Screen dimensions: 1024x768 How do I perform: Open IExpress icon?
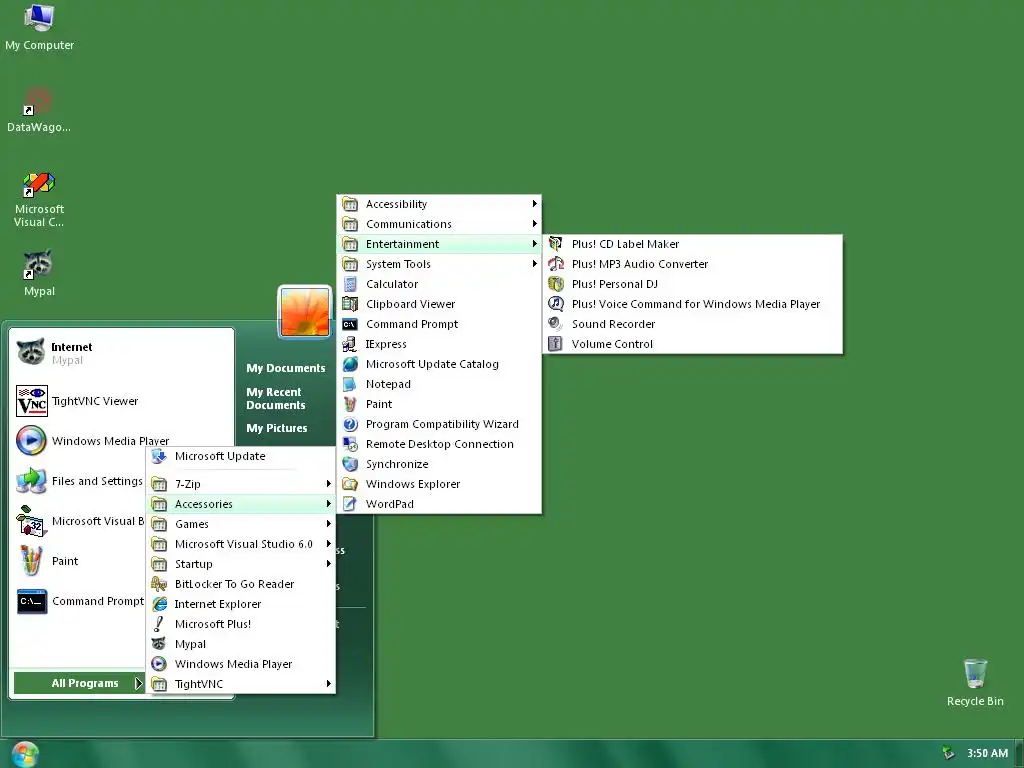350,344
